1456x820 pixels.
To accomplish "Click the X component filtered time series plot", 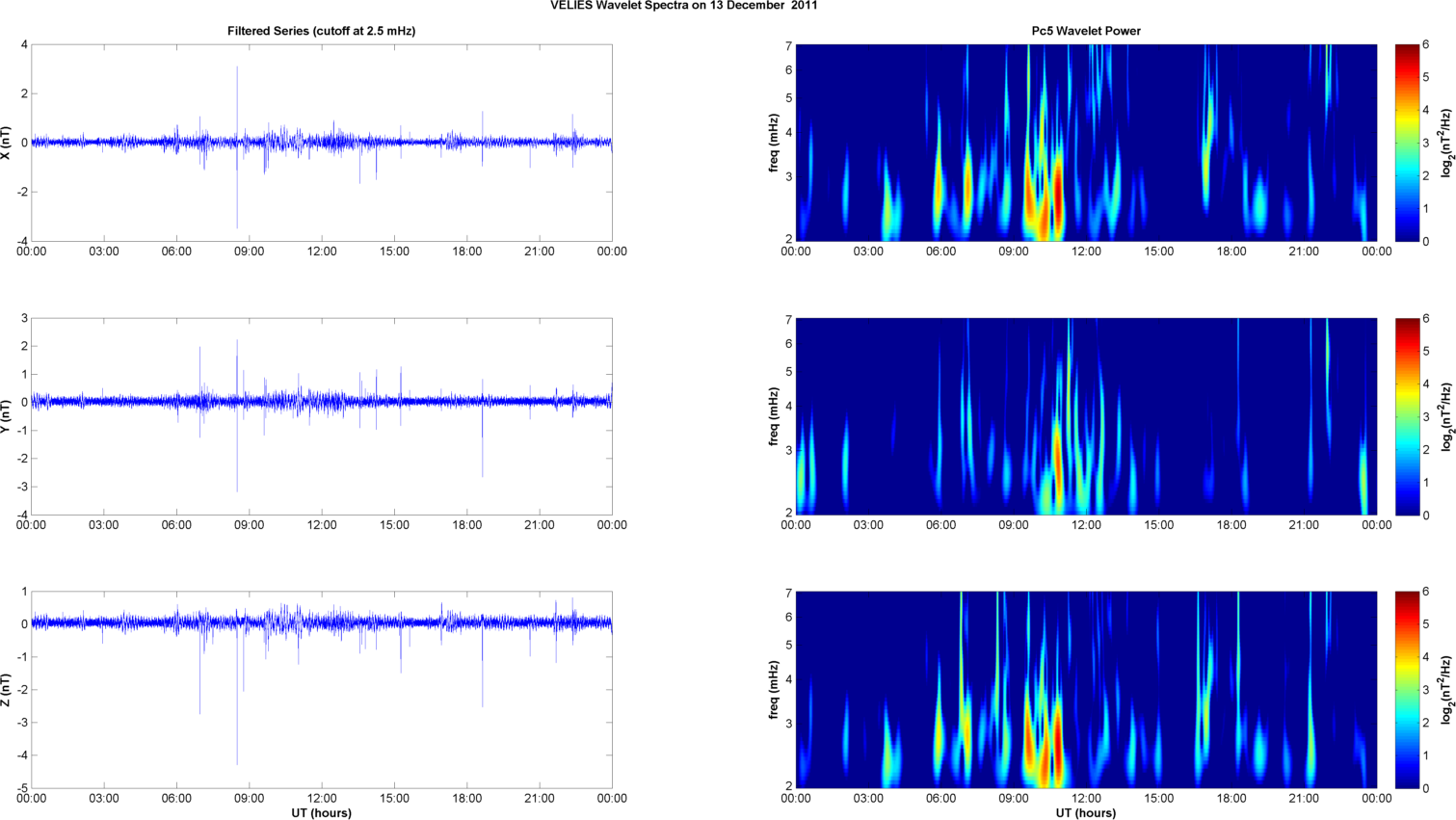I will 322,143.
